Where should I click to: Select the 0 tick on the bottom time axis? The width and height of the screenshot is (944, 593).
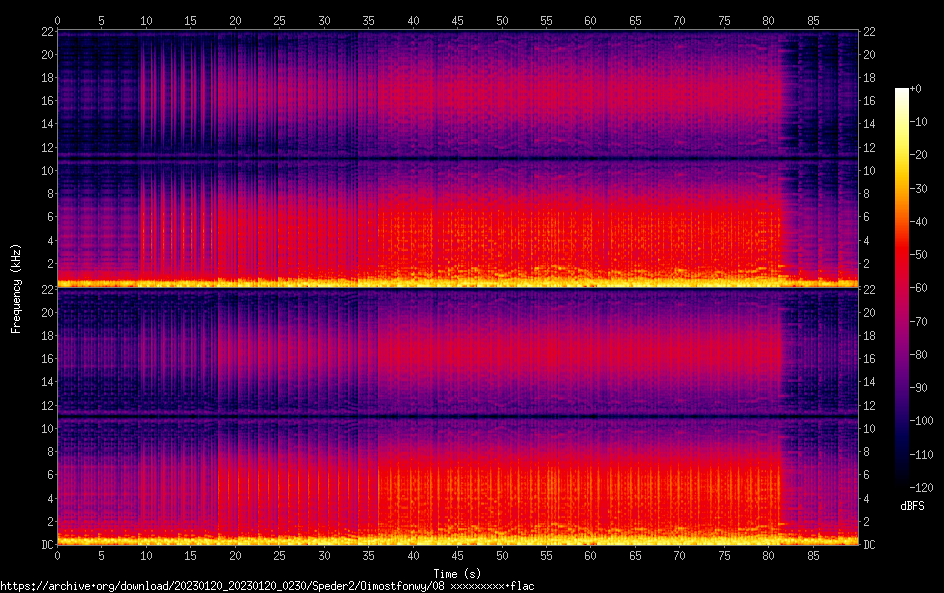tap(57, 555)
